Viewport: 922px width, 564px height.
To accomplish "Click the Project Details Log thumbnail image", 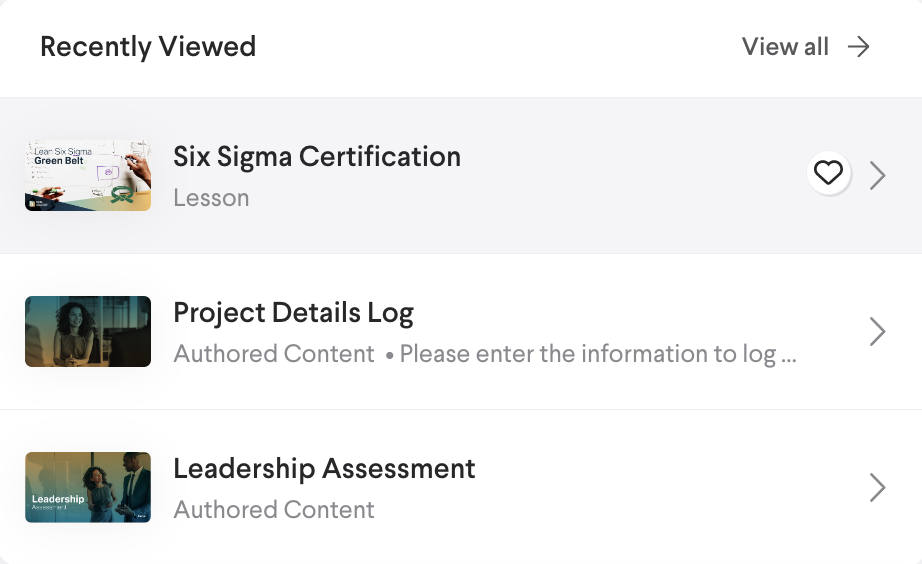I will [x=88, y=331].
